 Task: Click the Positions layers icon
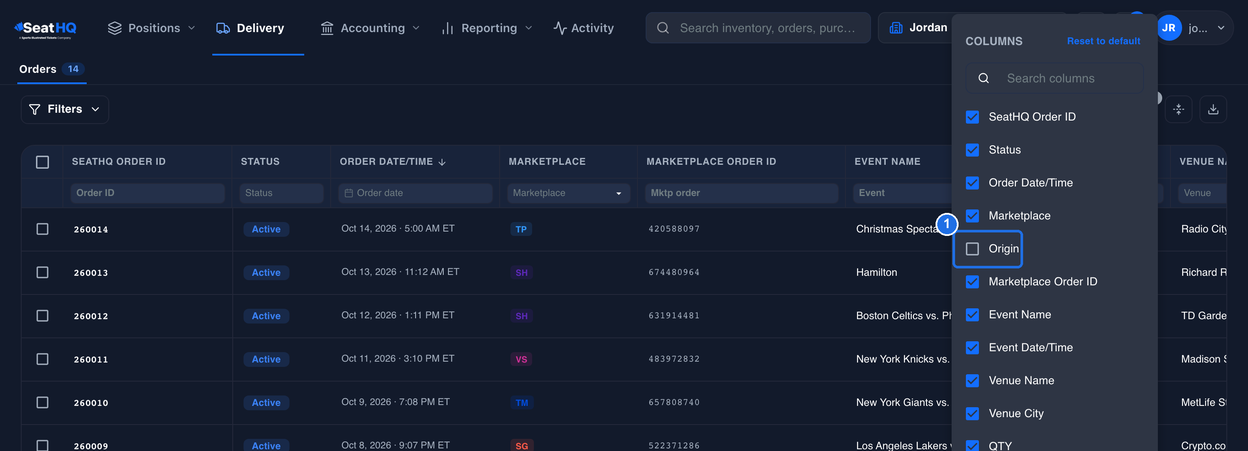click(115, 28)
